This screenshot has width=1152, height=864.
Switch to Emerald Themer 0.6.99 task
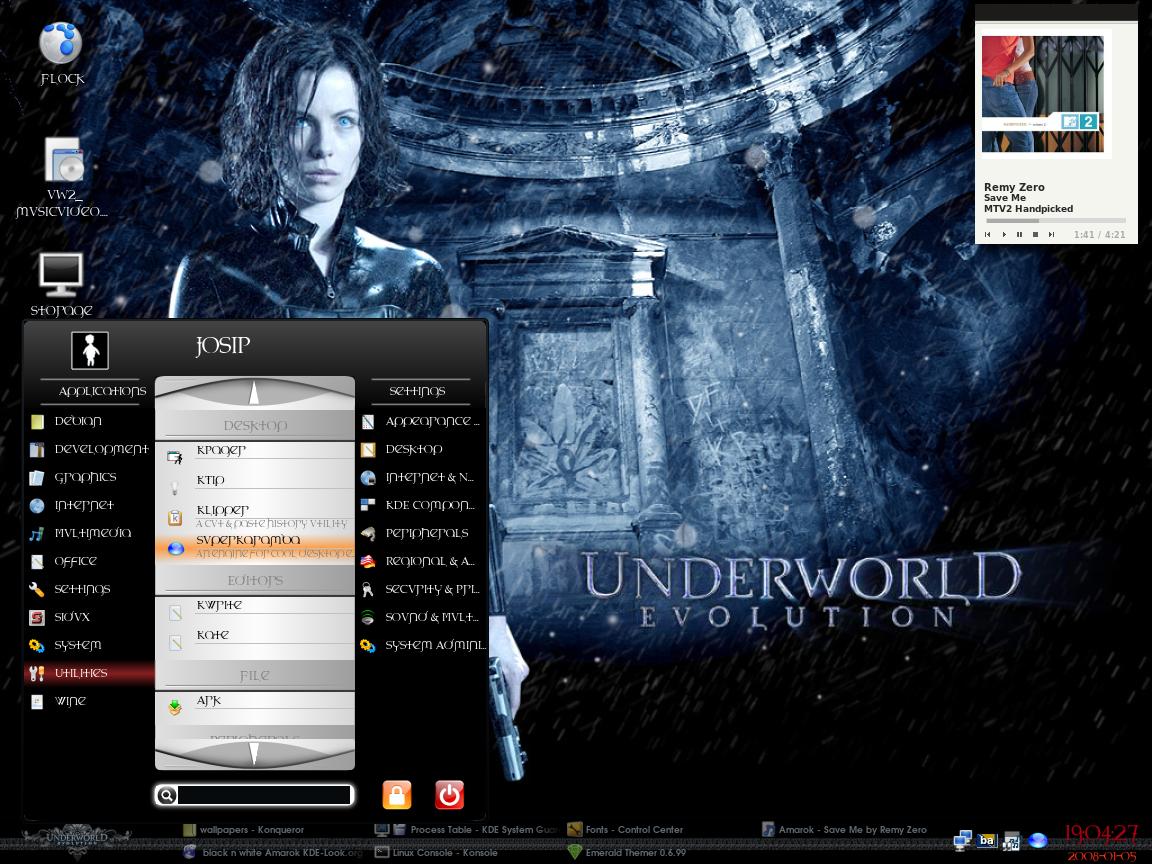(627, 852)
